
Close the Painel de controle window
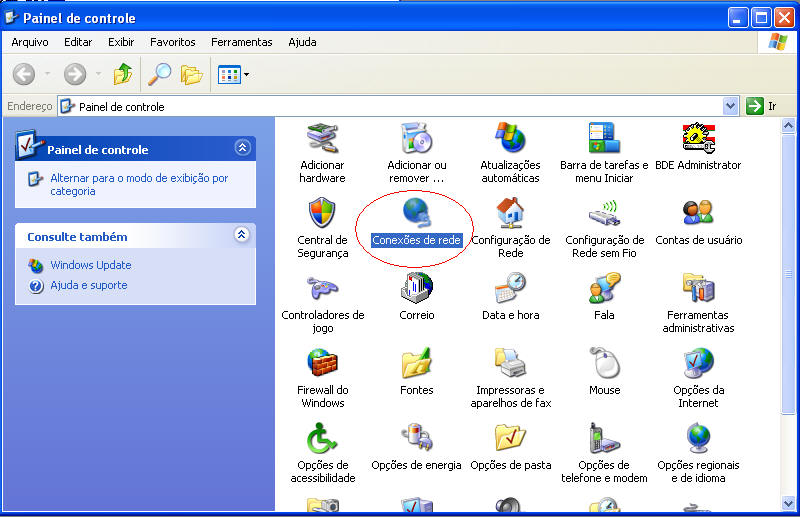click(x=784, y=18)
